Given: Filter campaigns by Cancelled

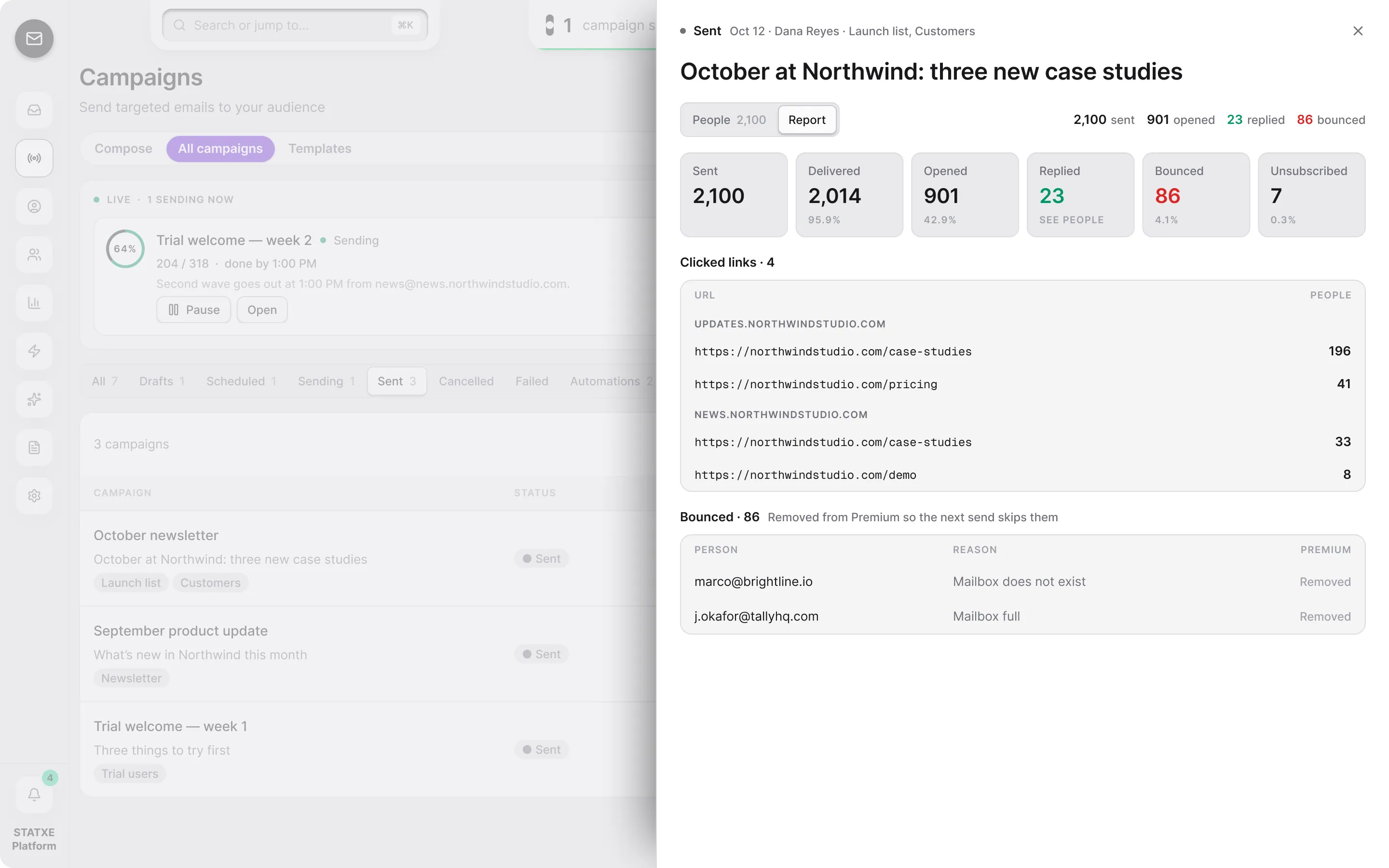Looking at the screenshot, I should tap(466, 381).
